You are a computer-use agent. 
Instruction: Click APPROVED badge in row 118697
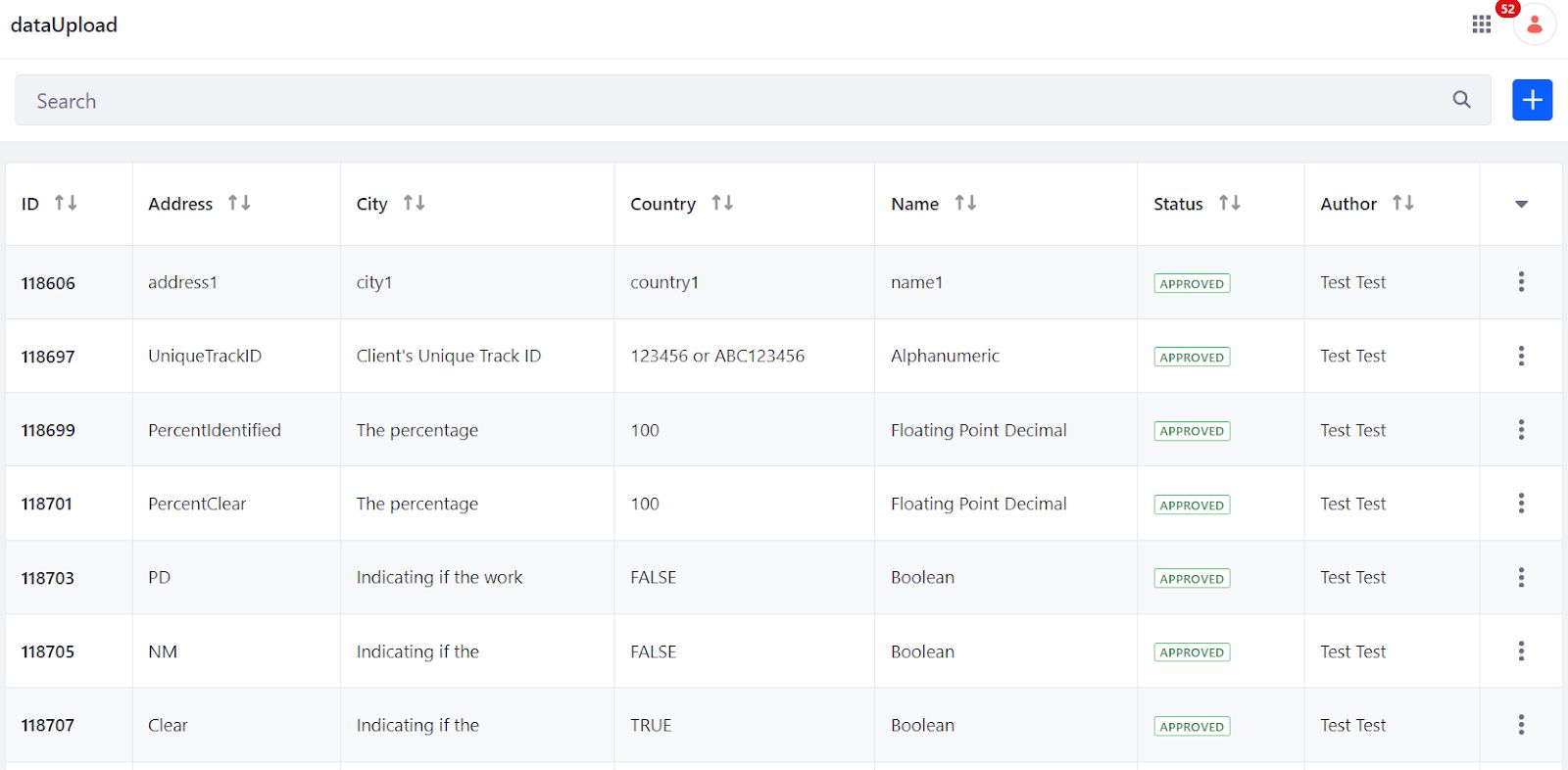pyautogui.click(x=1192, y=357)
